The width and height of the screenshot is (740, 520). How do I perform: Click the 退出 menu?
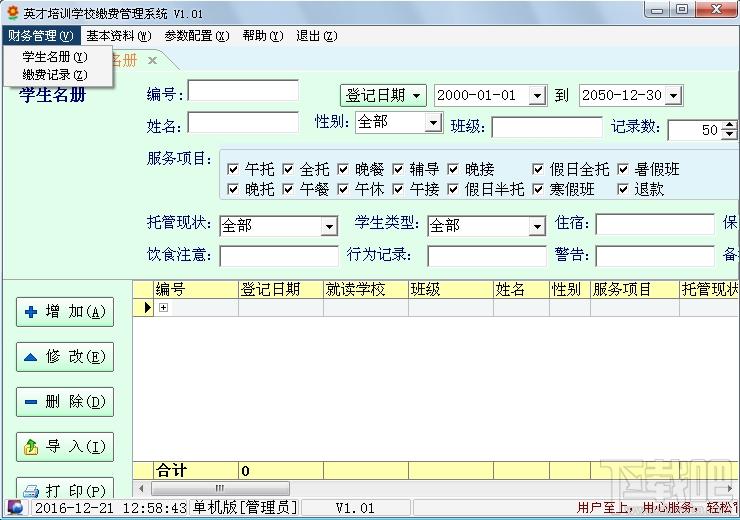click(x=317, y=36)
